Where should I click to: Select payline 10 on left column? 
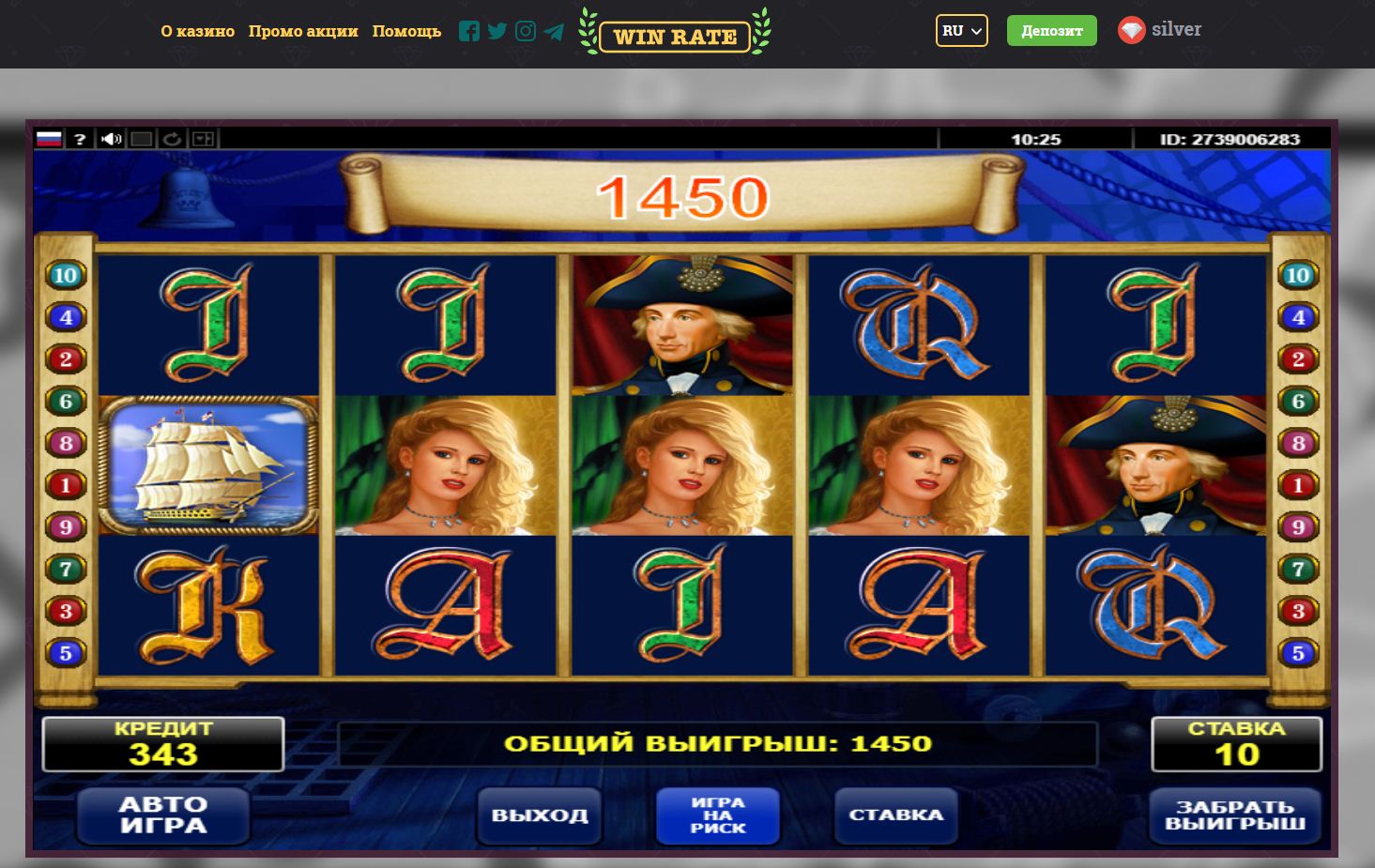tap(66, 275)
